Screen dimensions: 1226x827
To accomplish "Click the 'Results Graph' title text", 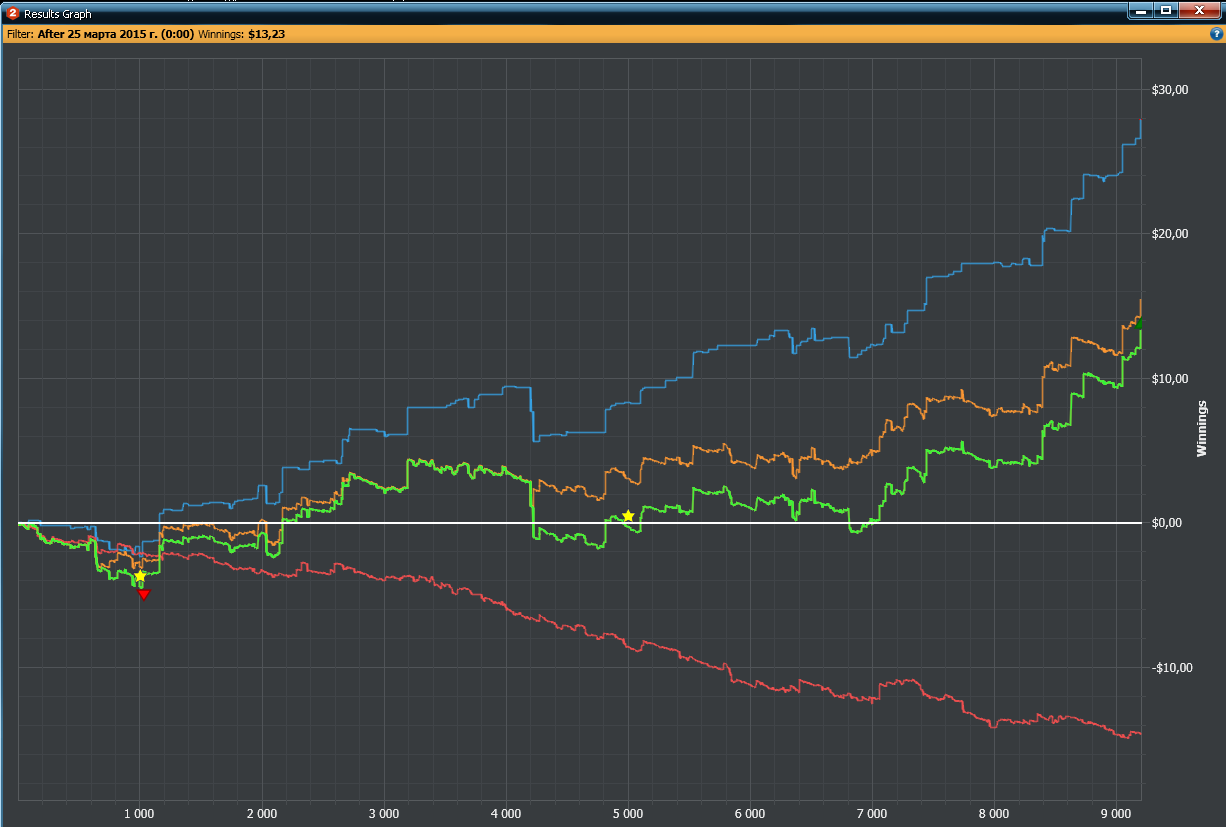I will [57, 14].
